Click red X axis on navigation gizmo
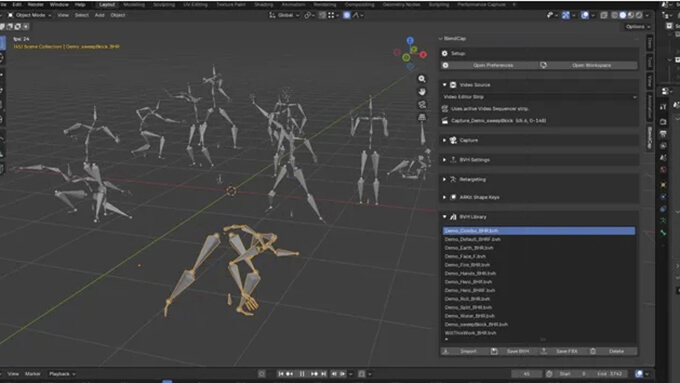680x383 pixels. pyautogui.click(x=423, y=54)
